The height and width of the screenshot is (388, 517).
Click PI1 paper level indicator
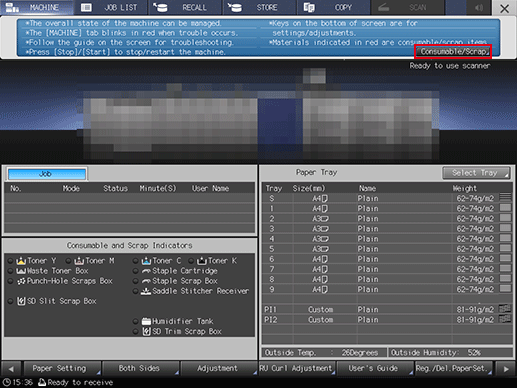(505, 309)
